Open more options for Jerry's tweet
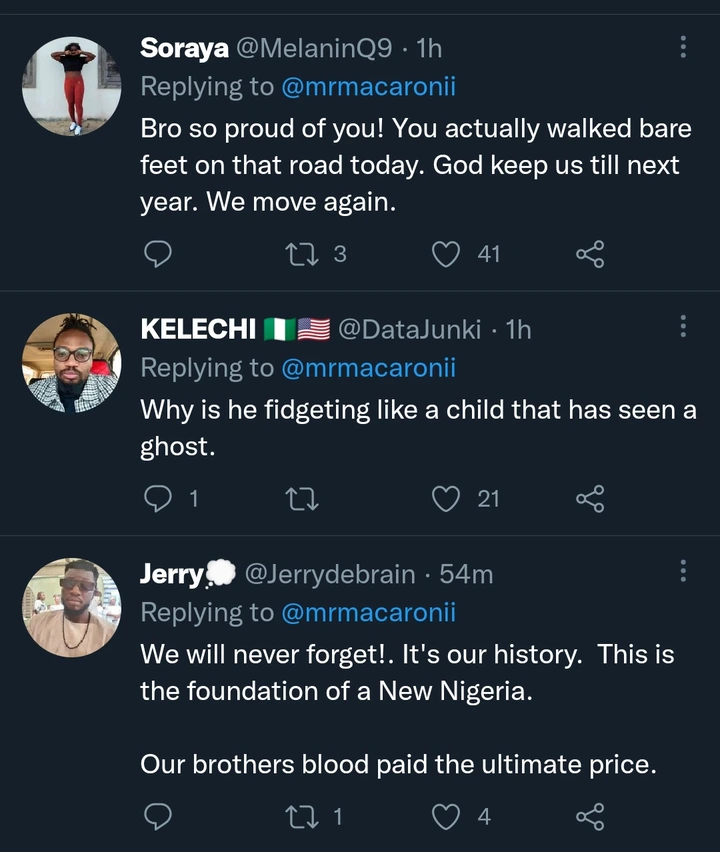The image size is (720, 852). tap(683, 571)
